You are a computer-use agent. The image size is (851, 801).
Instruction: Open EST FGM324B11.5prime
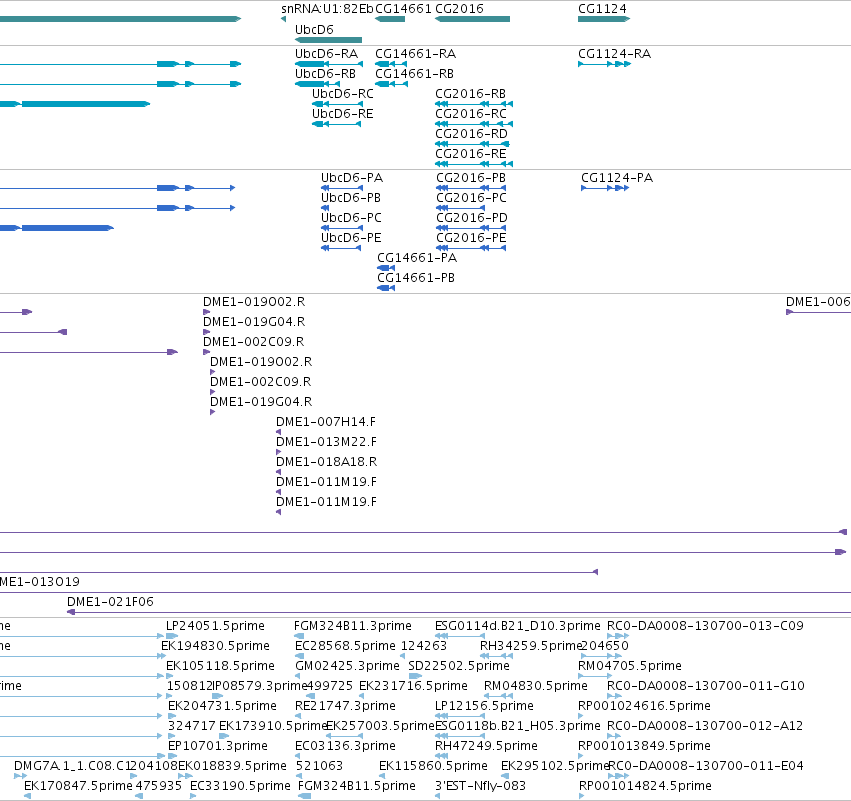click(x=357, y=786)
